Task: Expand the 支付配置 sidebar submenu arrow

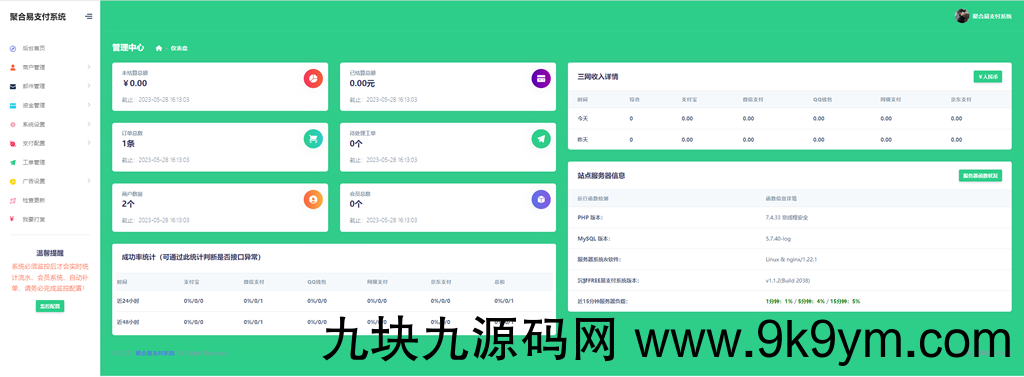Action: [89, 143]
